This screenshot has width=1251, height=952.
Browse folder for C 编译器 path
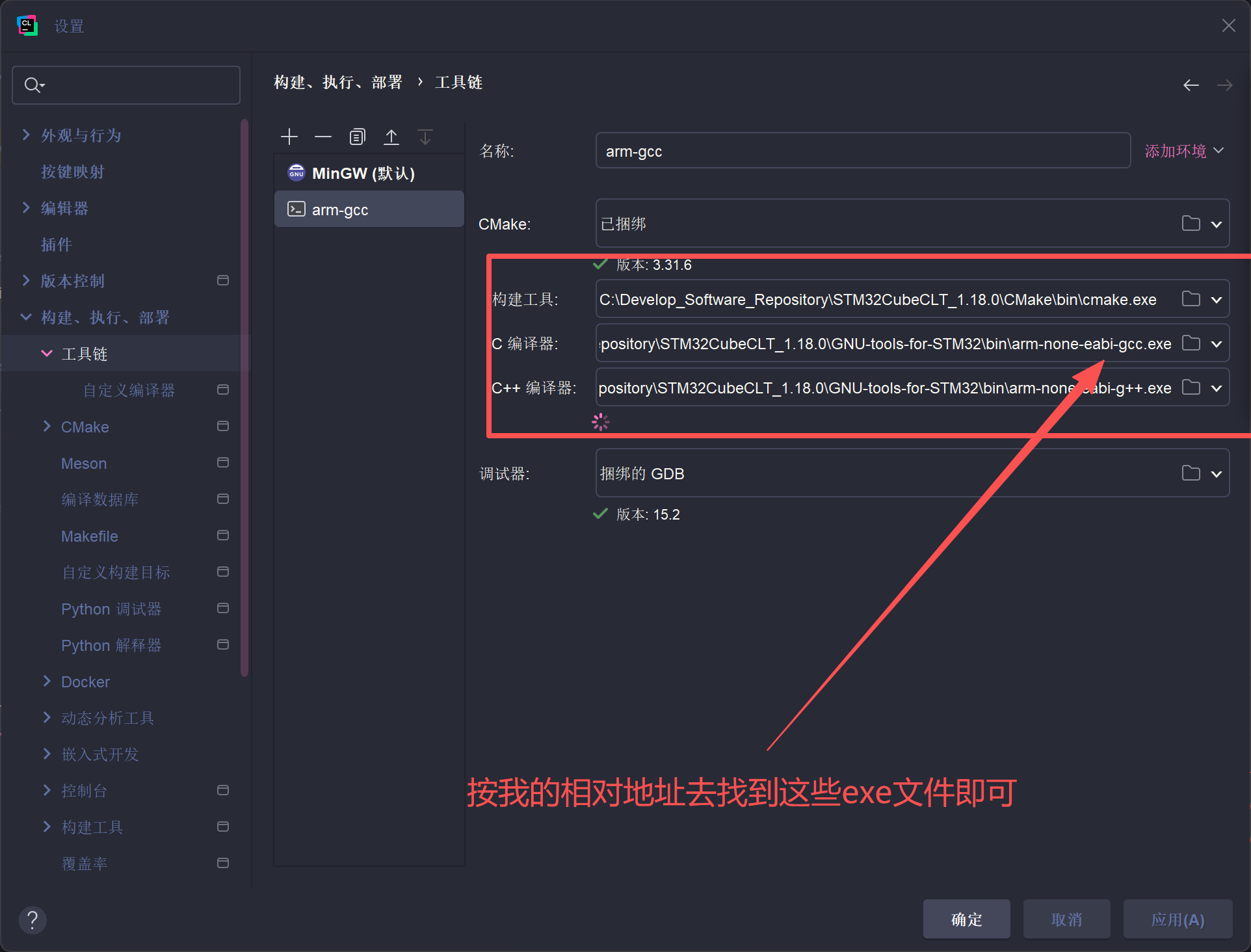pyautogui.click(x=1191, y=343)
